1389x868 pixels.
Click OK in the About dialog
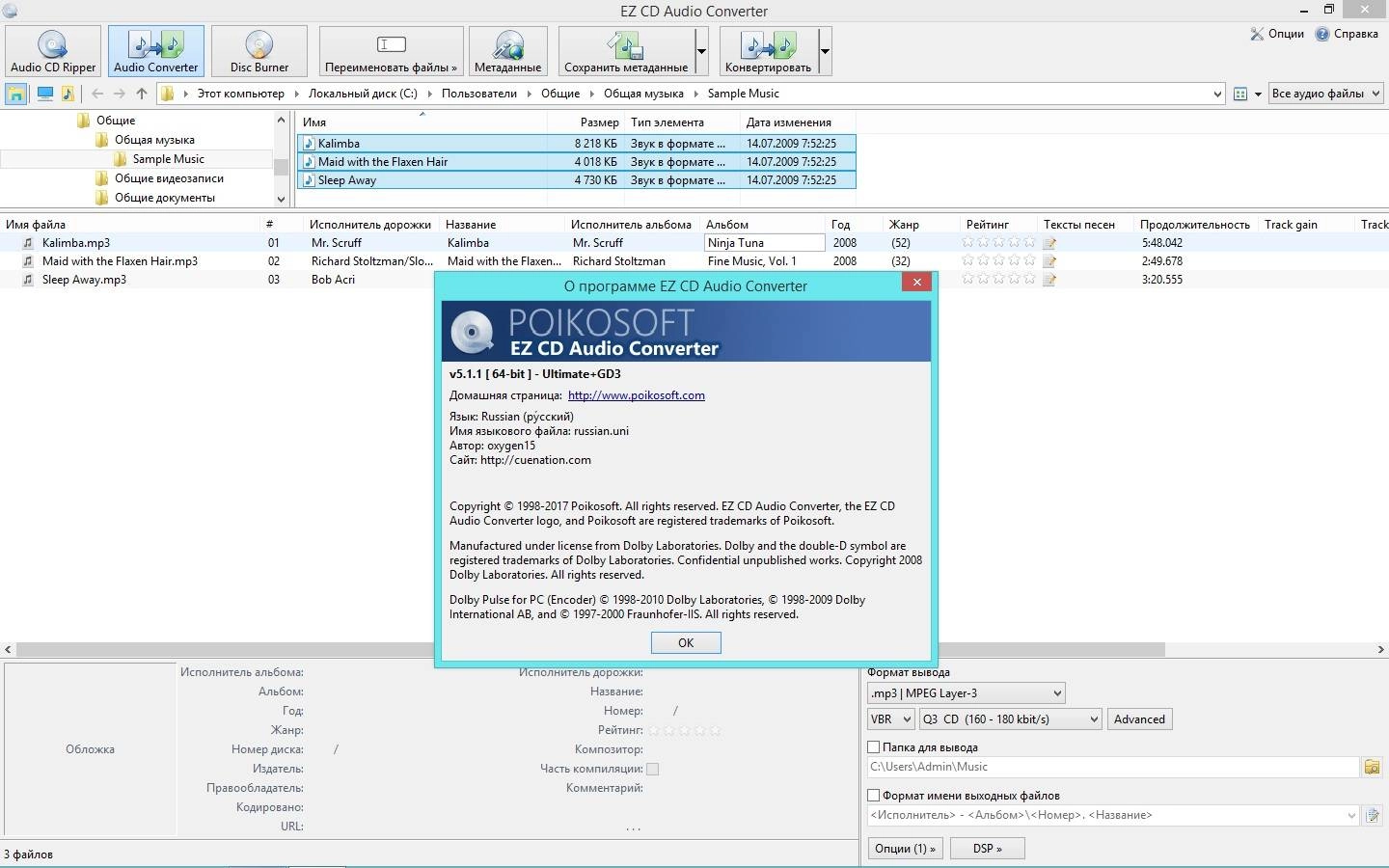(x=686, y=642)
